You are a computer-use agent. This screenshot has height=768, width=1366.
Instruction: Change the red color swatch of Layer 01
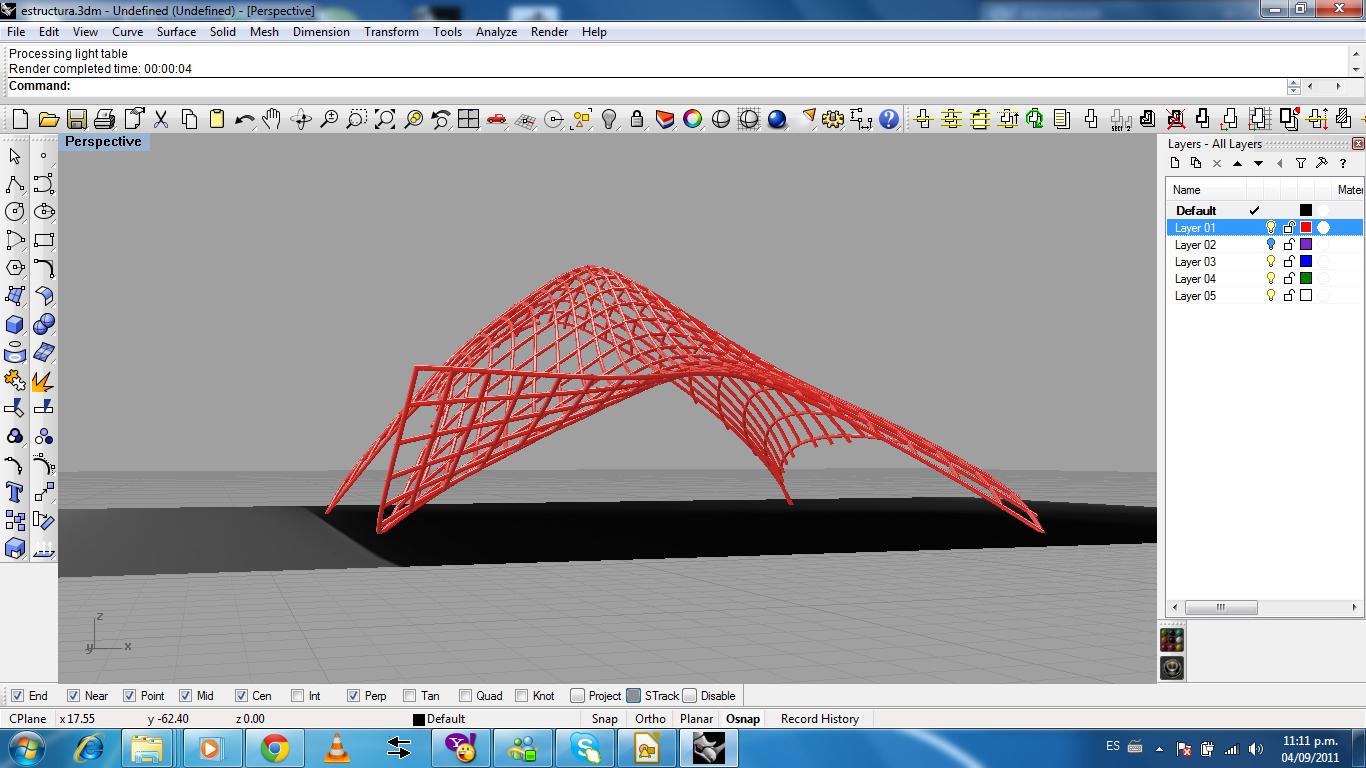pyautogui.click(x=1306, y=227)
